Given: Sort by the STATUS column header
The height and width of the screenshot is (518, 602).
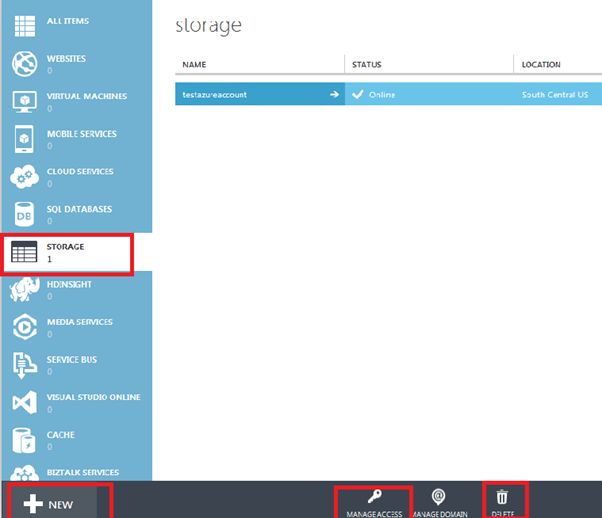Looking at the screenshot, I should 367,65.
